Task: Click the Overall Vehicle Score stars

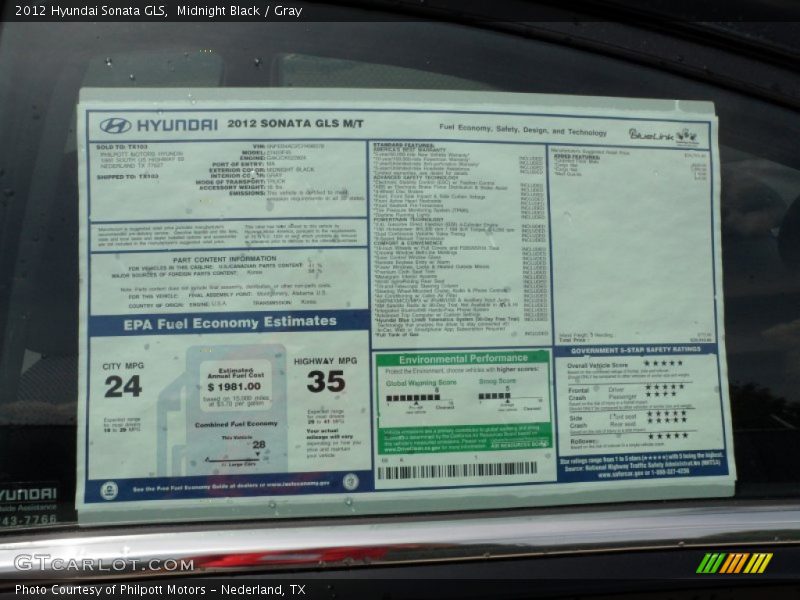Action: click(x=663, y=363)
